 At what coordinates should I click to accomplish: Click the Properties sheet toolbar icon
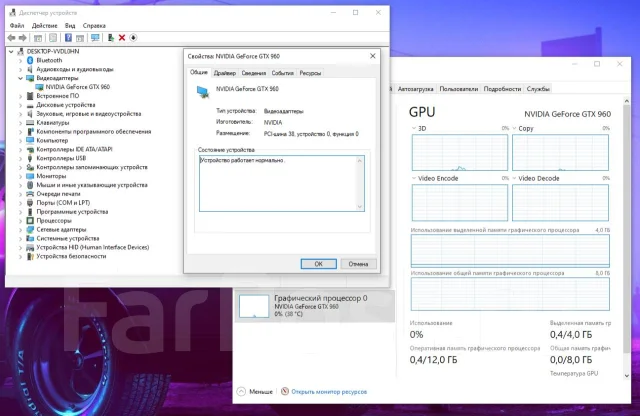tap(53, 38)
